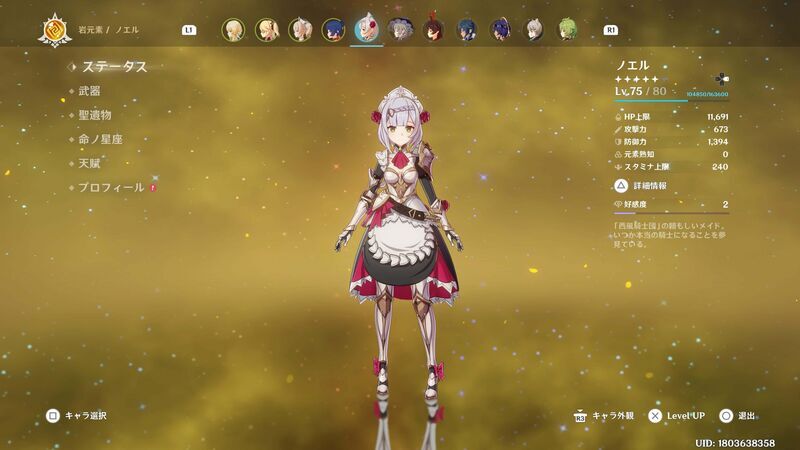Select the green-haired character avatar
800x450 pixels.
pyautogui.click(x=566, y=30)
